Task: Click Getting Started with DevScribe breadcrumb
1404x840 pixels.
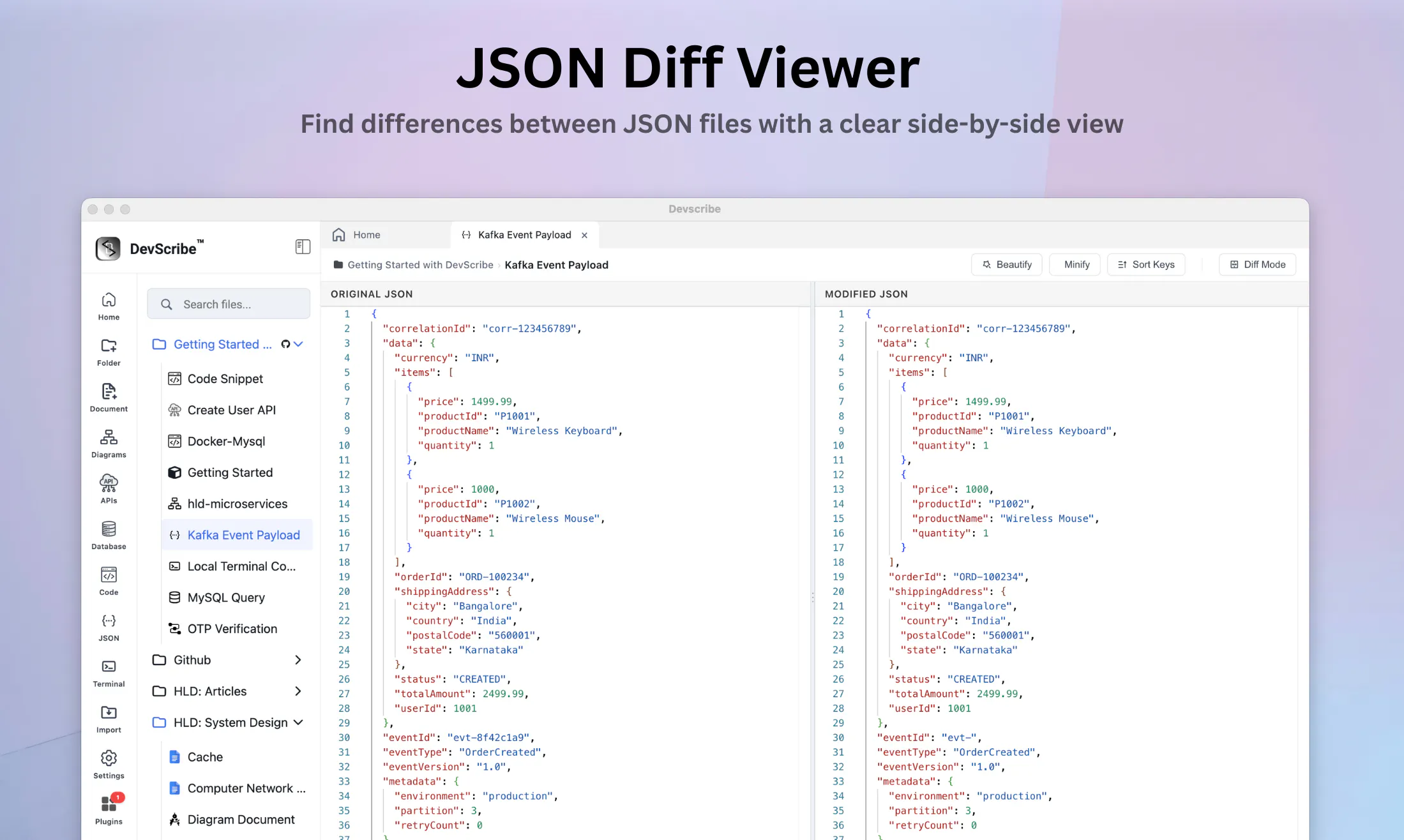Action: click(420, 265)
